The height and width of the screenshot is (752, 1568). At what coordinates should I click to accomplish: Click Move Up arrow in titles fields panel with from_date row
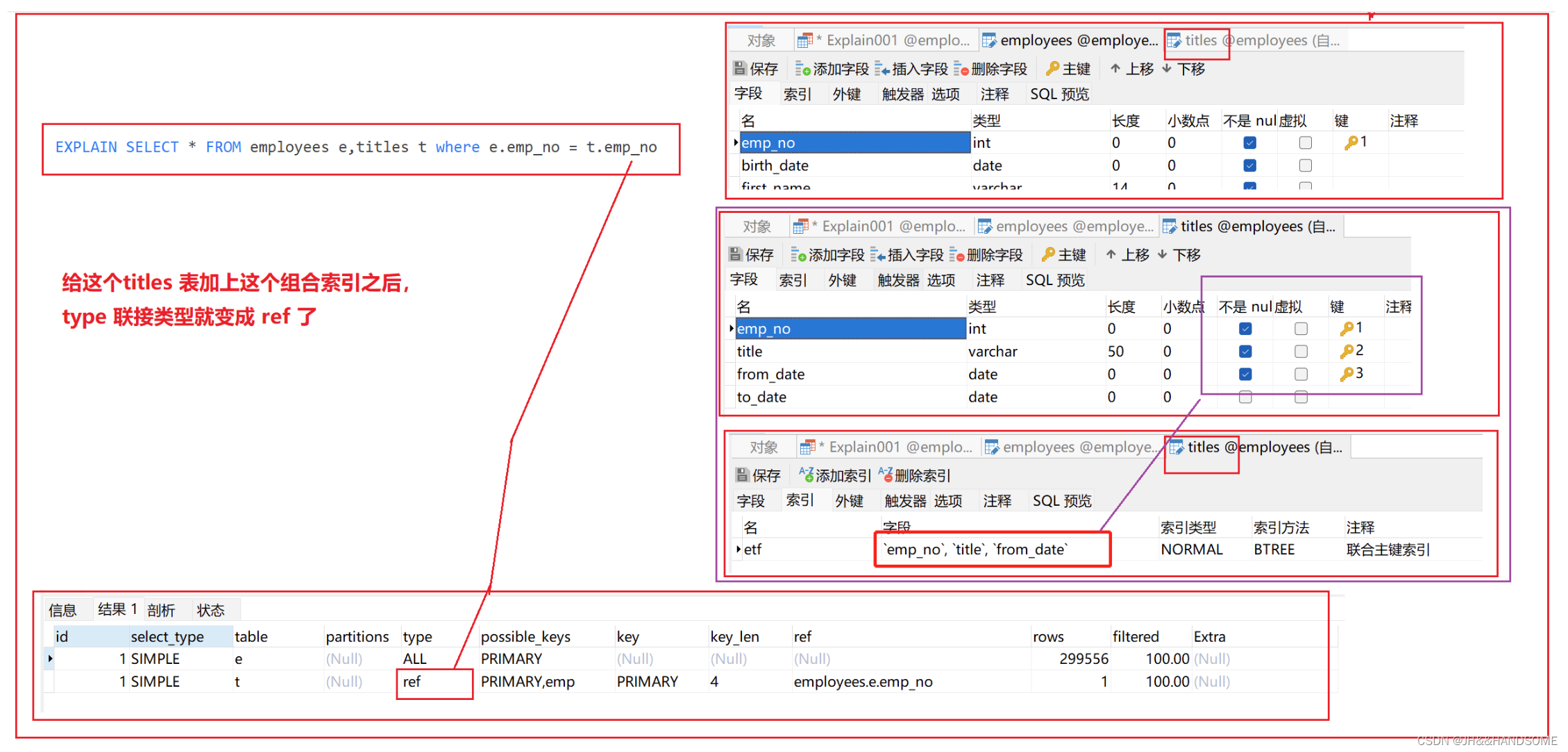click(1111, 254)
